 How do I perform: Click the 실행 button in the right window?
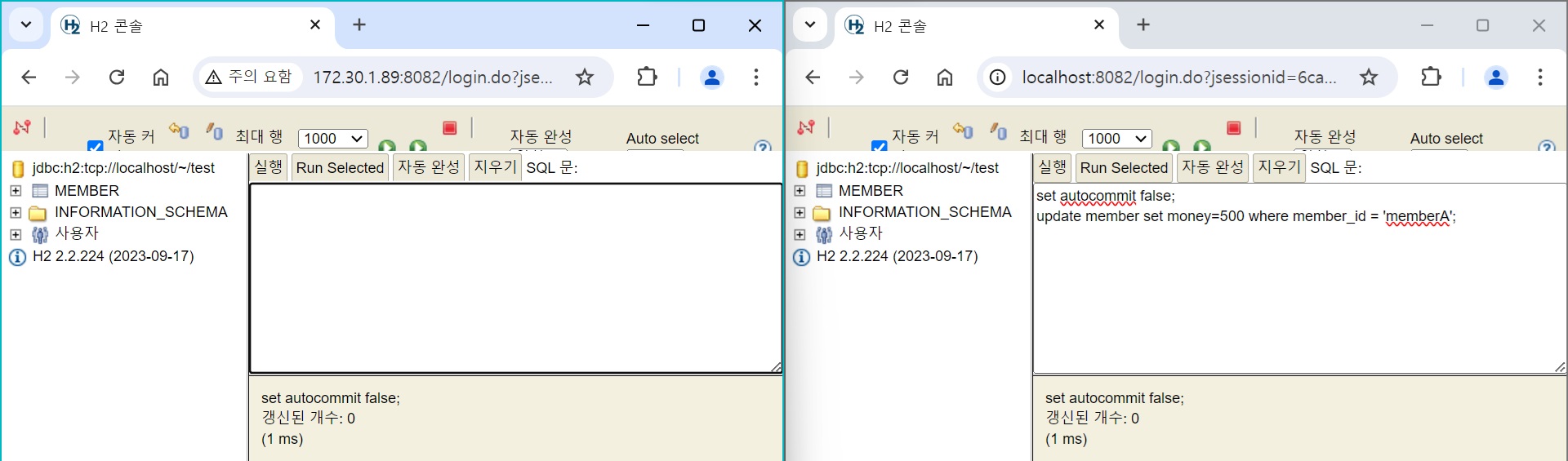[1053, 167]
